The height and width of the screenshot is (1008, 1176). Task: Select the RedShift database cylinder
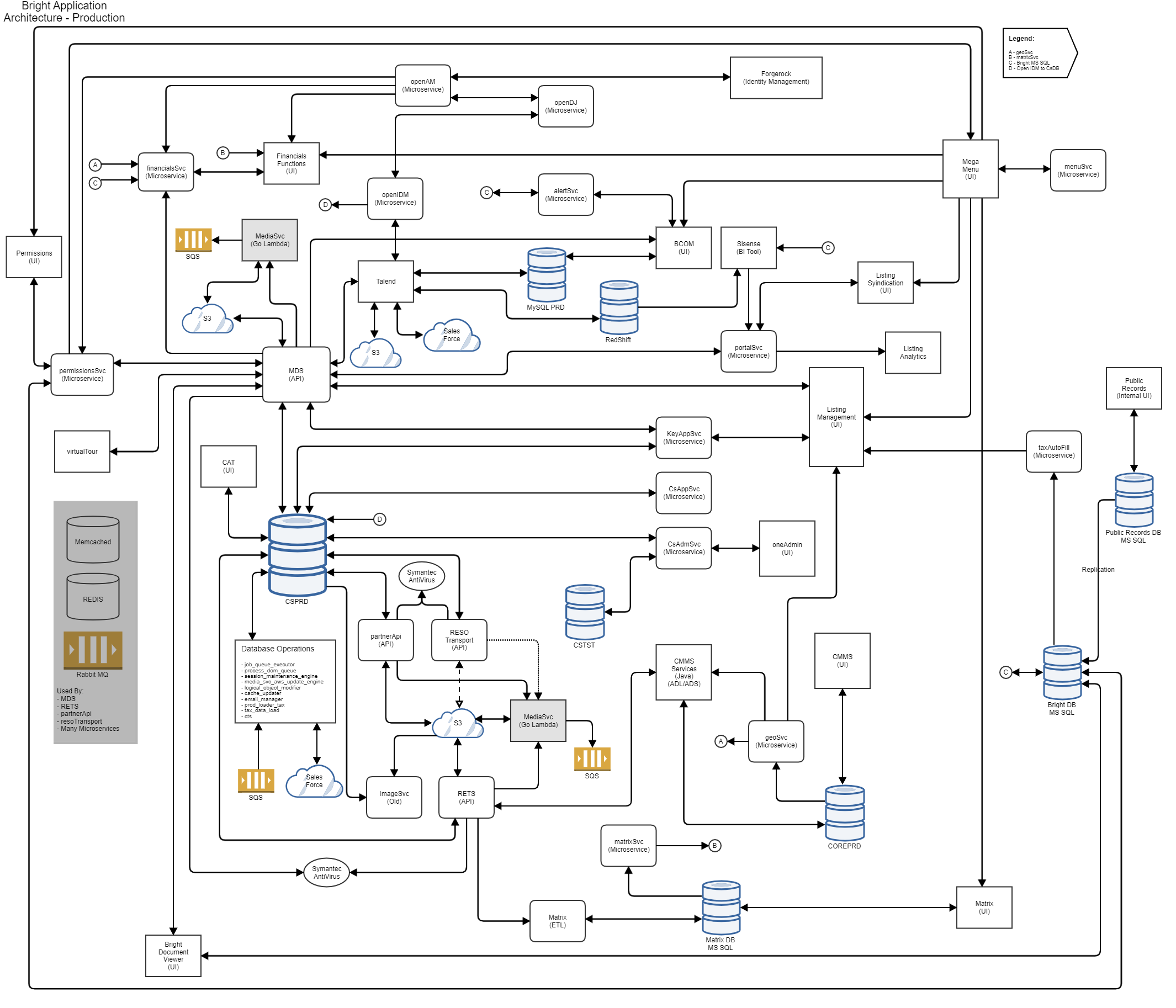click(x=619, y=307)
